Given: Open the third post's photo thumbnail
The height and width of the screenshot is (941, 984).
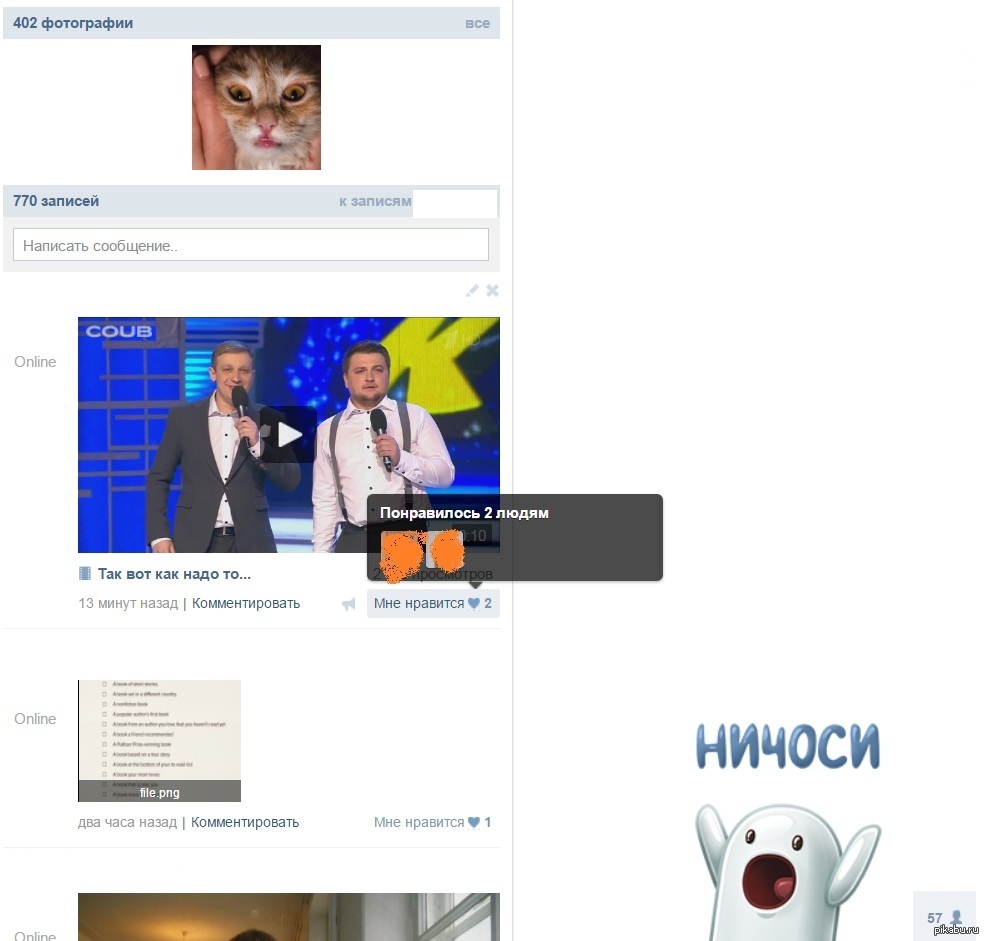Looking at the screenshot, I should [289, 917].
